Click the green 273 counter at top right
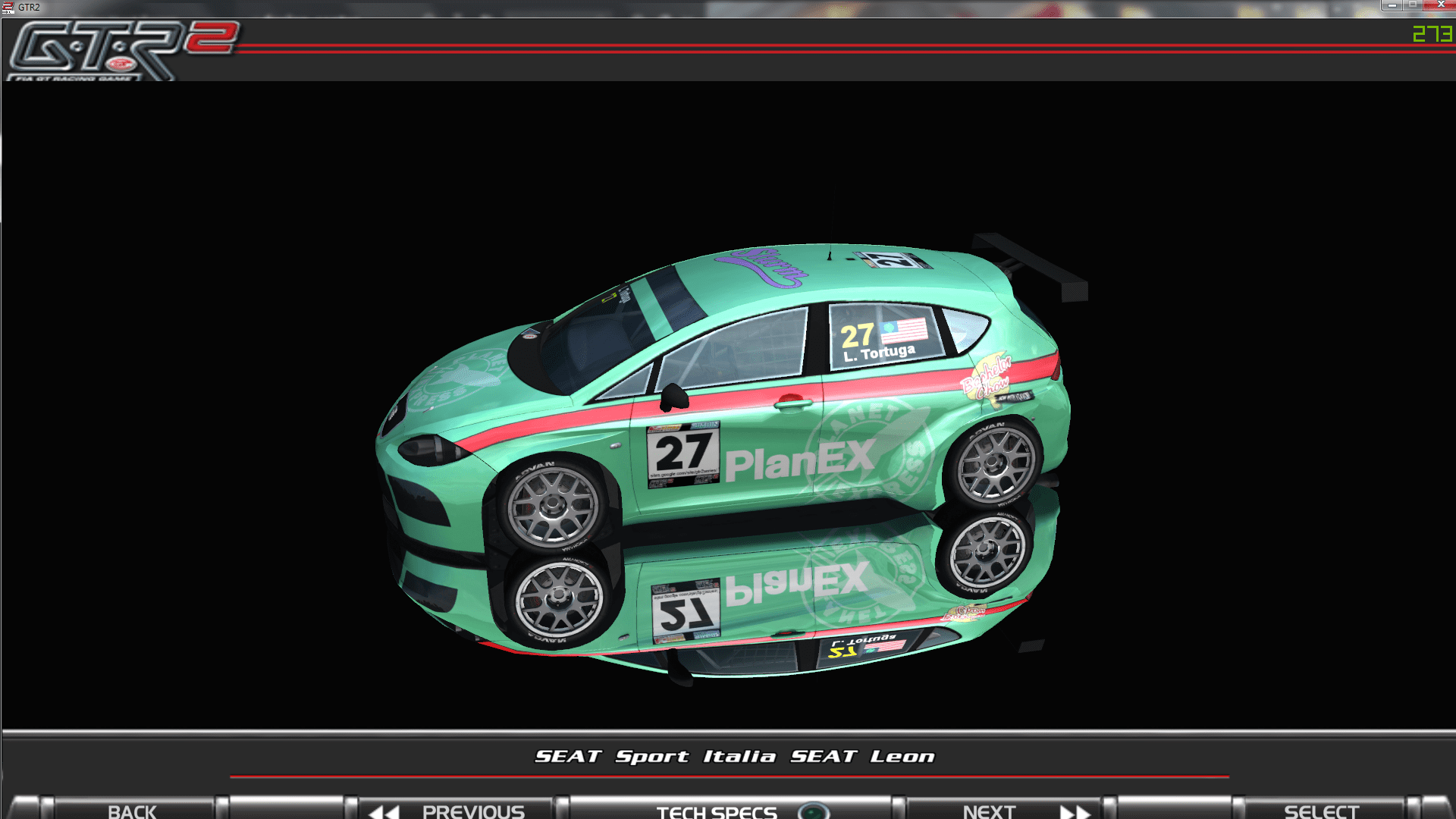This screenshot has height=819, width=1456. 1432,33
